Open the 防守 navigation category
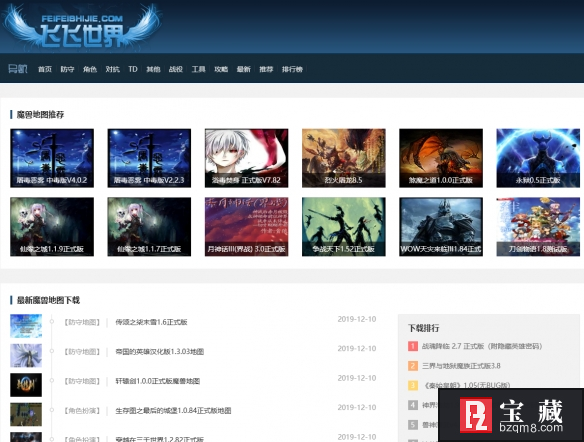The width and height of the screenshot is (584, 442). pos(67,69)
